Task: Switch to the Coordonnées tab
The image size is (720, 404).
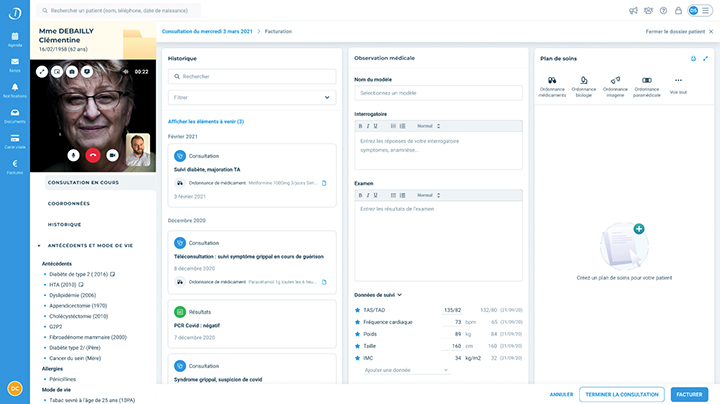Action: 69,203
